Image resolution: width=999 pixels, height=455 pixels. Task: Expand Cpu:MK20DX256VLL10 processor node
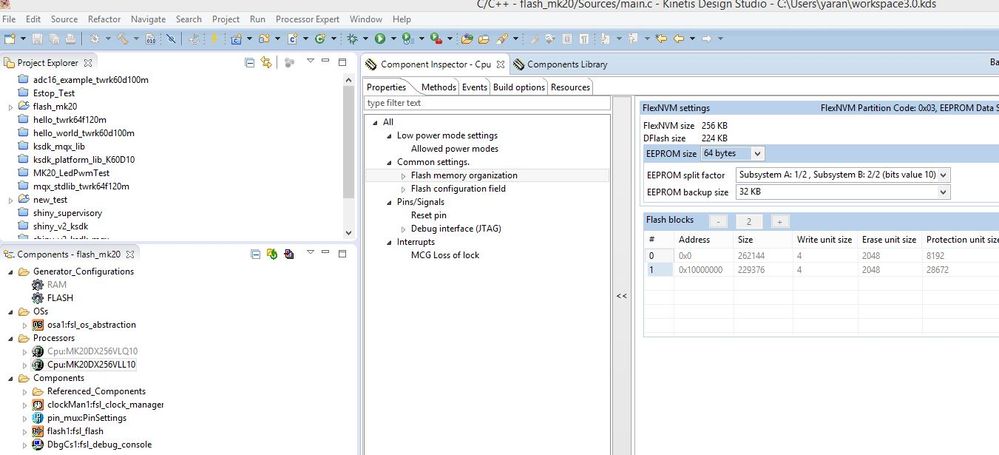[25, 365]
